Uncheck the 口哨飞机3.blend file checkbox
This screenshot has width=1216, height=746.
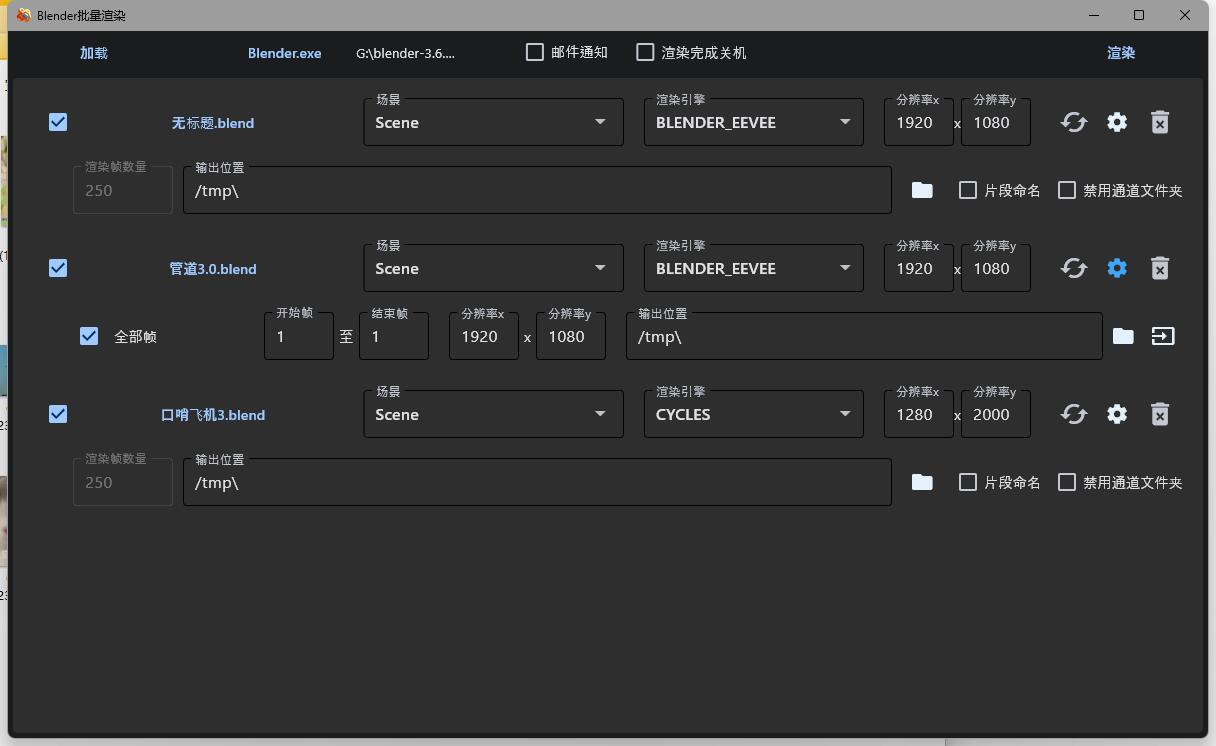pyautogui.click(x=58, y=414)
